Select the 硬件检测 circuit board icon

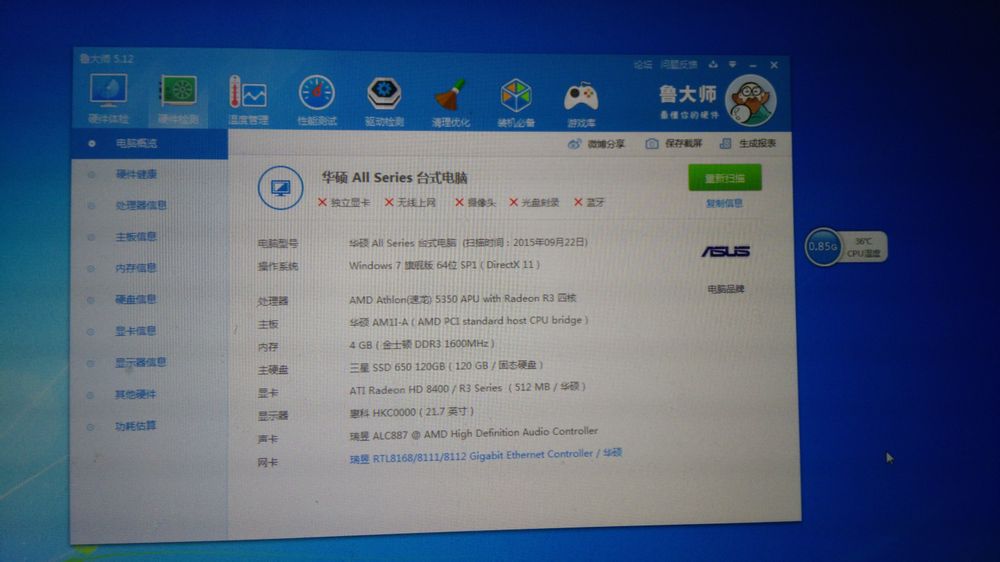tap(178, 91)
